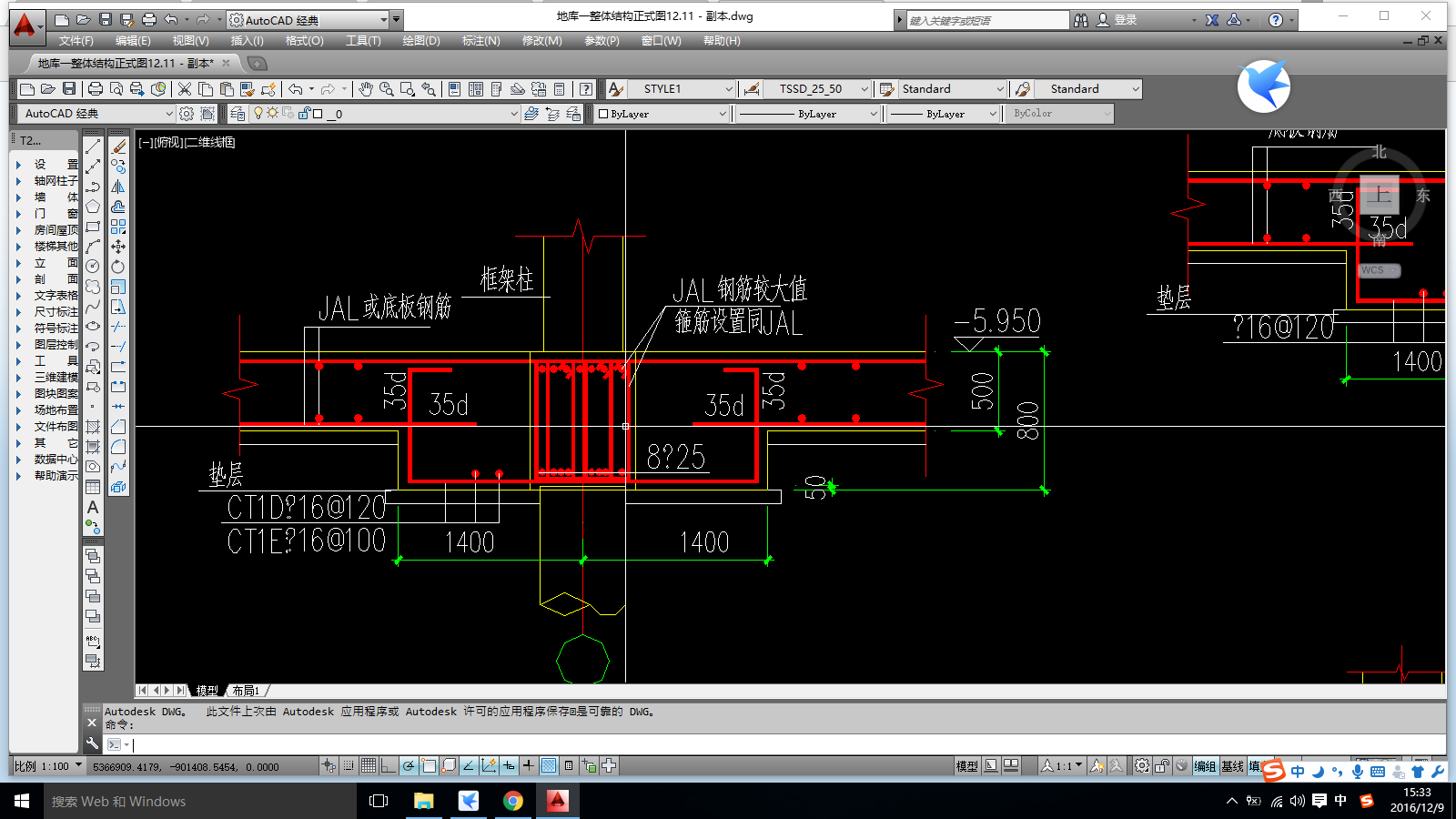Viewport: 1456px width, 819px height.
Task: Click the keyword search box in title bar
Action: pos(987,20)
